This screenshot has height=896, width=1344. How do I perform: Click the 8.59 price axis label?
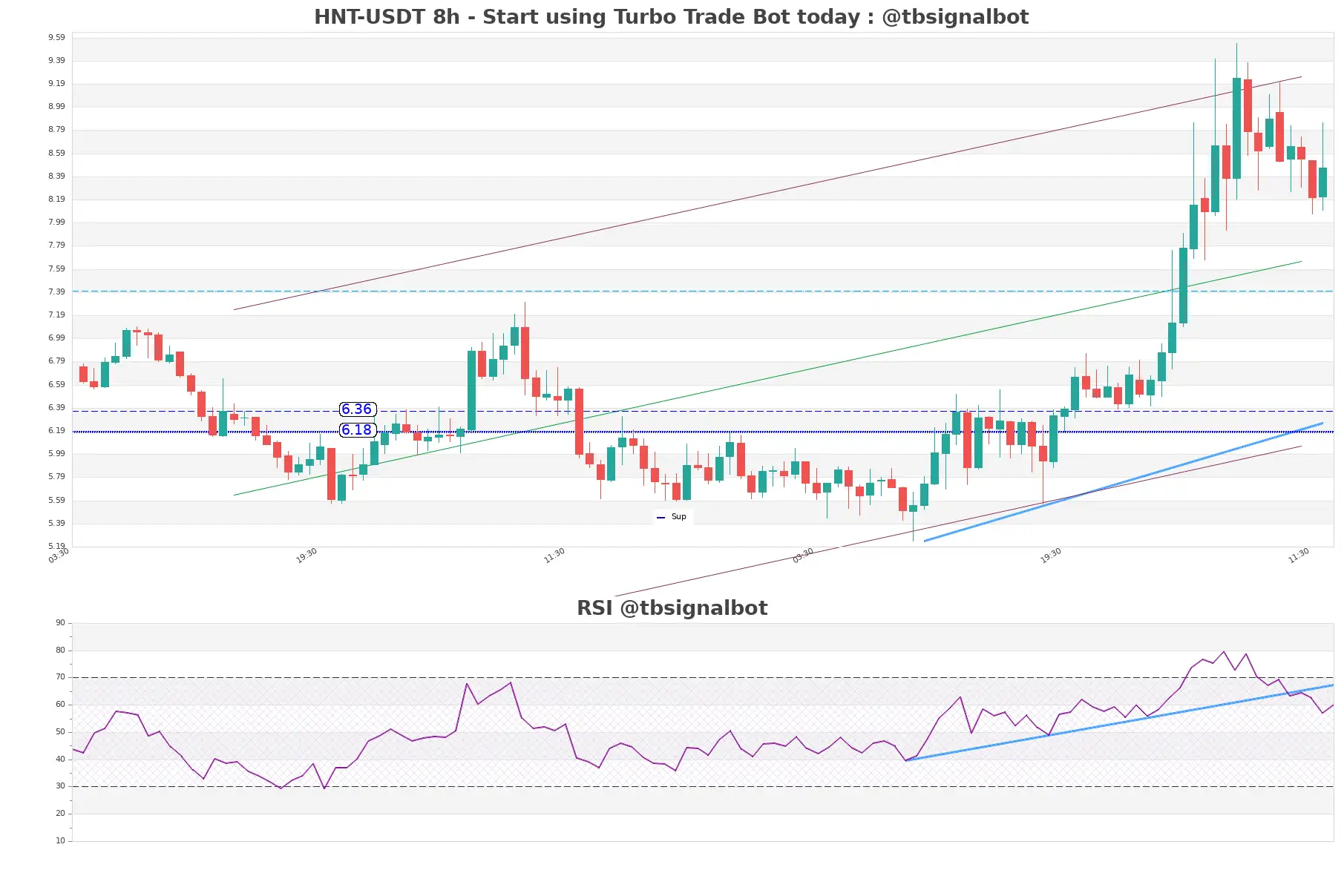pyautogui.click(x=56, y=153)
